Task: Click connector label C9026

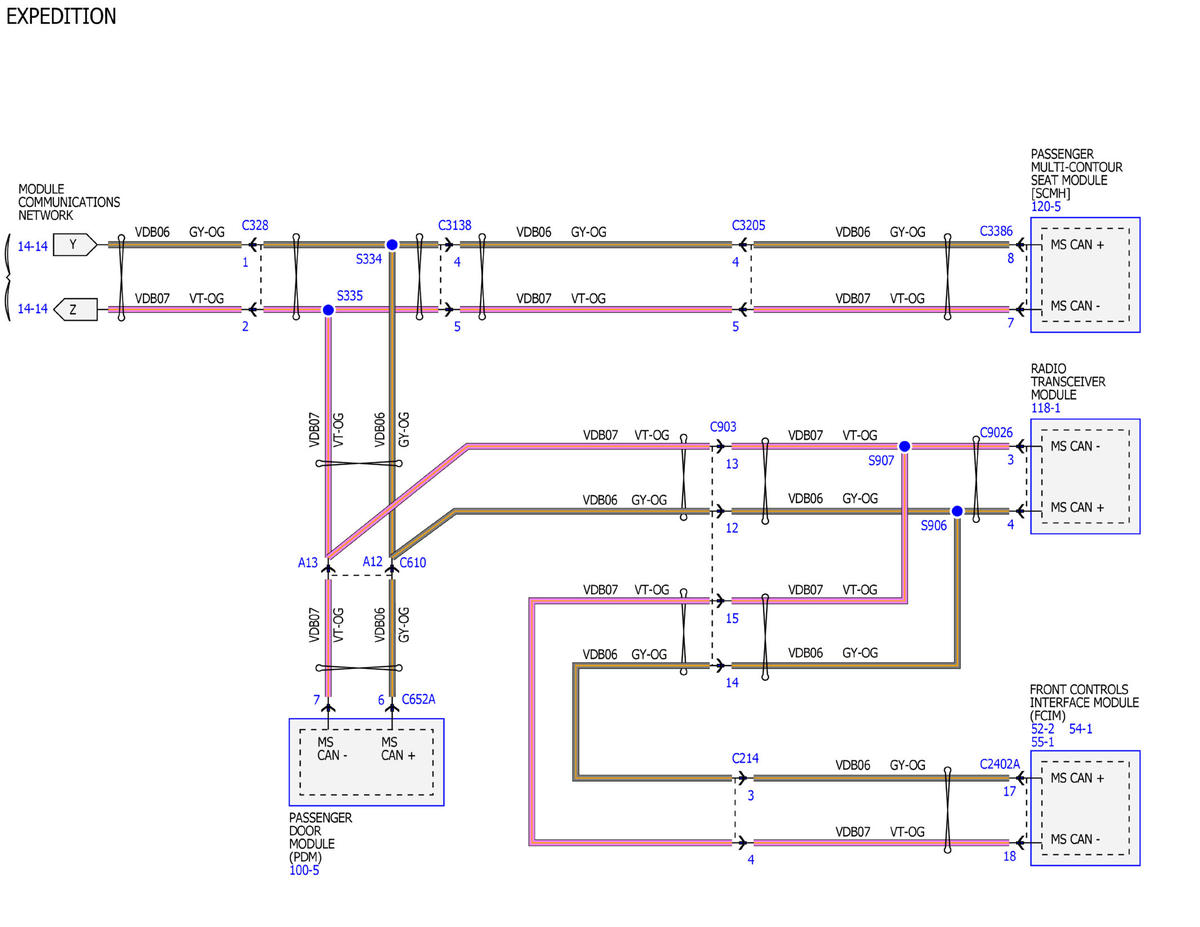Action: pyautogui.click(x=997, y=433)
